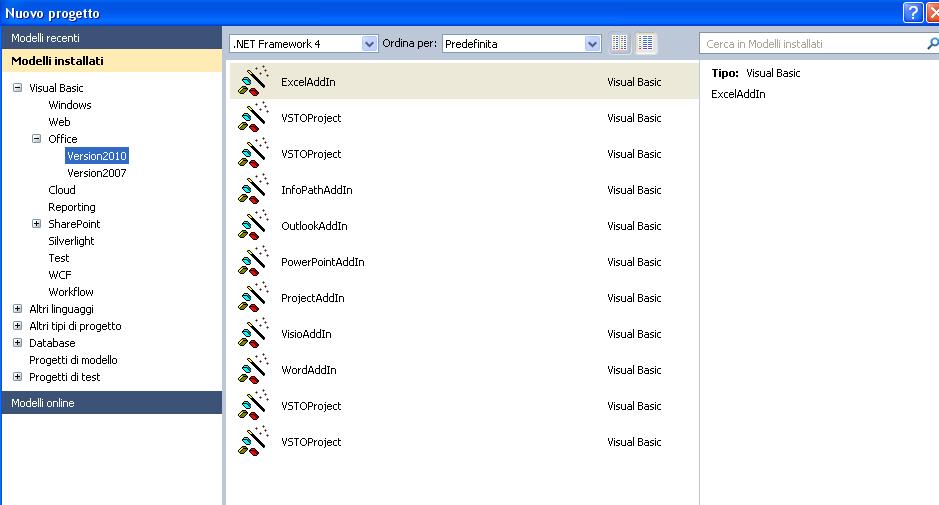The image size is (939, 505).
Task: Select Version2007 under Office
Action: click(x=96, y=173)
